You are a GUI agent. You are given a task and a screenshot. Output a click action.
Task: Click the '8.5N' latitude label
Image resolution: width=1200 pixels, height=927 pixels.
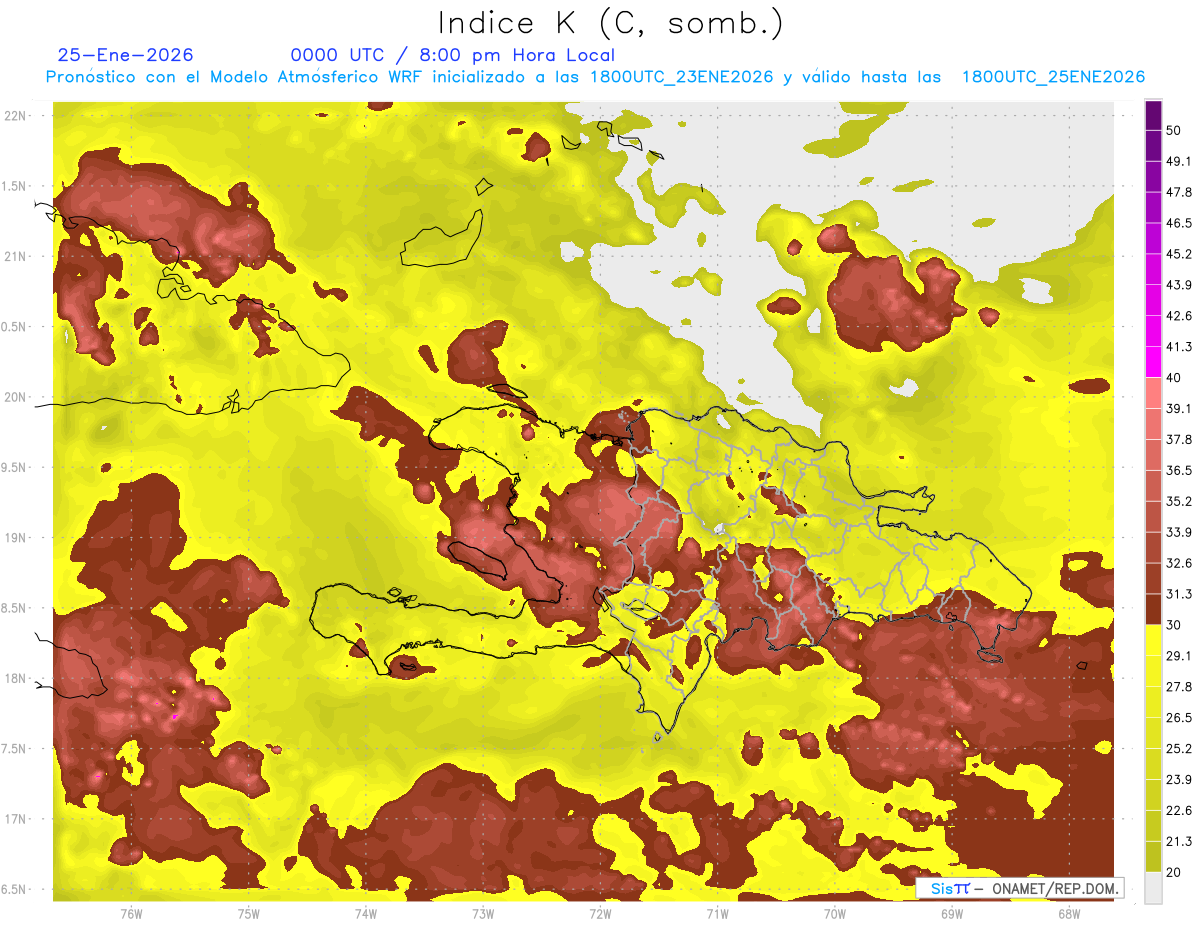[x=16, y=608]
